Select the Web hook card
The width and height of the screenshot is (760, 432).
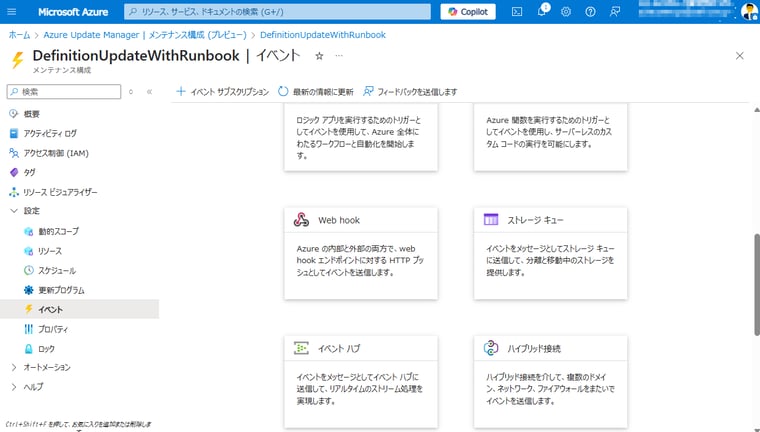click(x=361, y=254)
